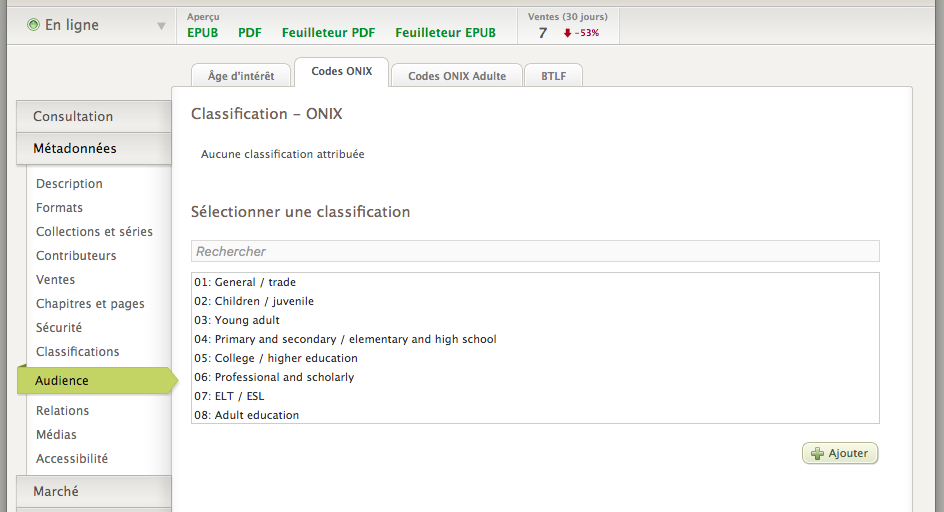Switch to the BTLF tab
This screenshot has width=944, height=512.
click(x=553, y=76)
